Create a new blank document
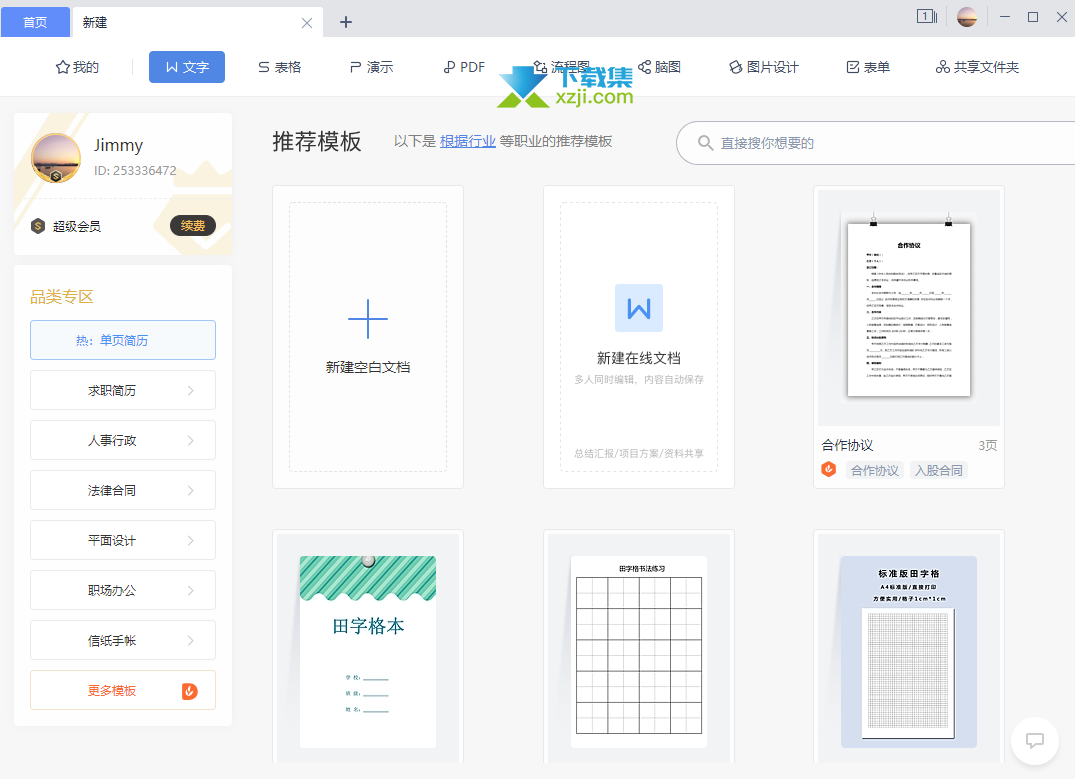 (368, 337)
